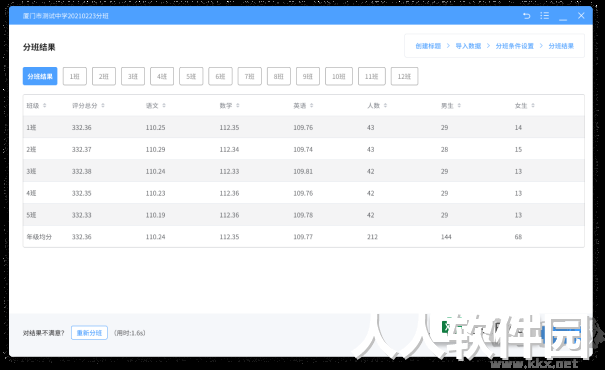Click boys count 28 in 2班 row

pyautogui.click(x=444, y=149)
